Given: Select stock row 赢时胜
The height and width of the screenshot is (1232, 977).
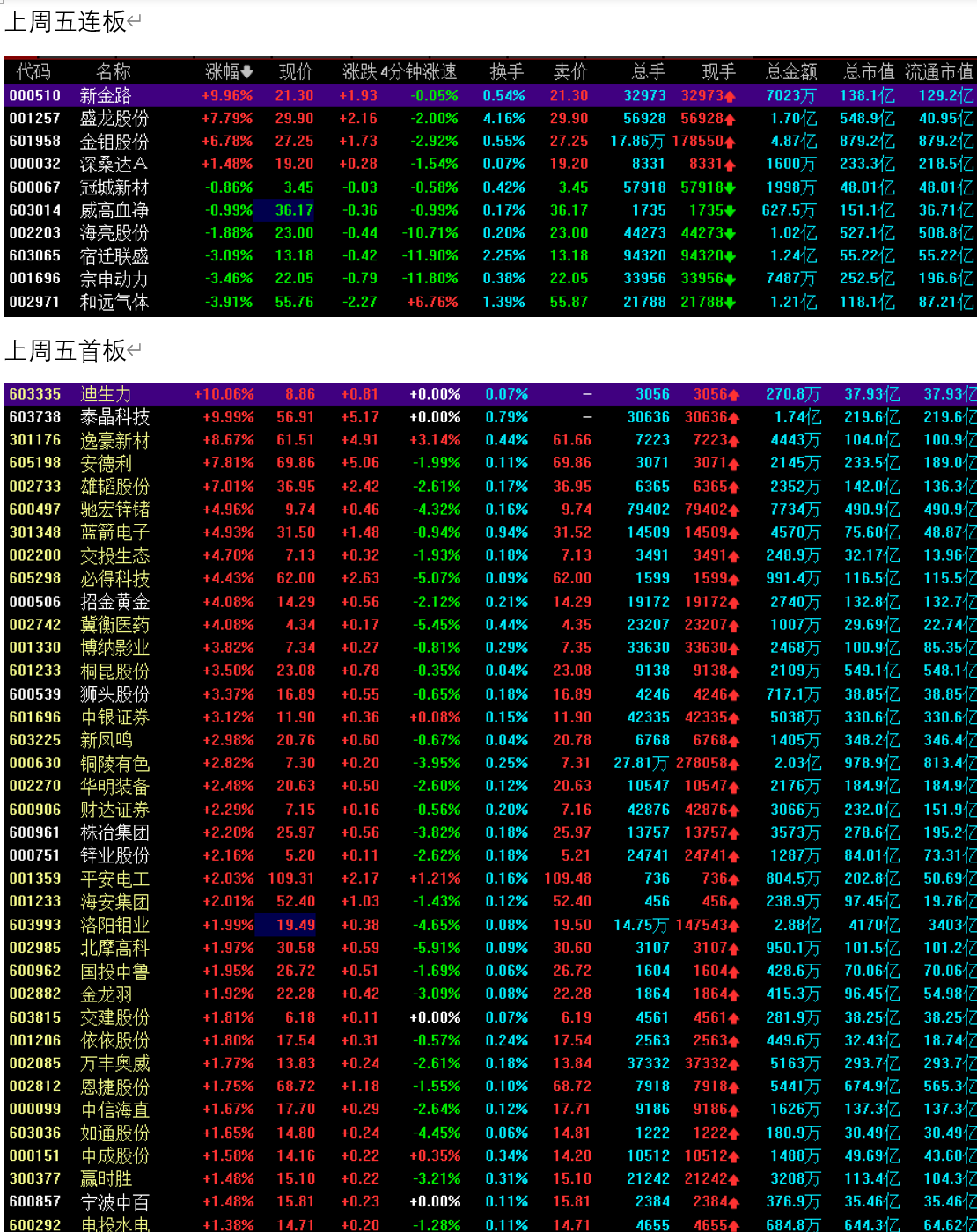Looking at the screenshot, I should tap(490, 1178).
